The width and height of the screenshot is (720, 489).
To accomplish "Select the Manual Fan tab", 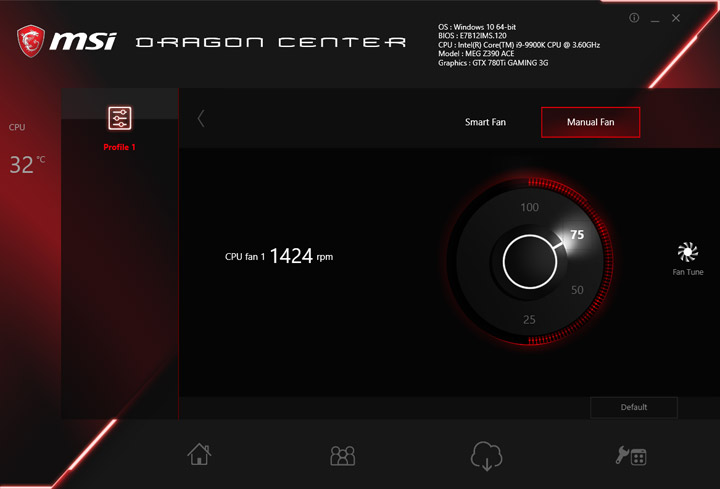I will pyautogui.click(x=591, y=122).
